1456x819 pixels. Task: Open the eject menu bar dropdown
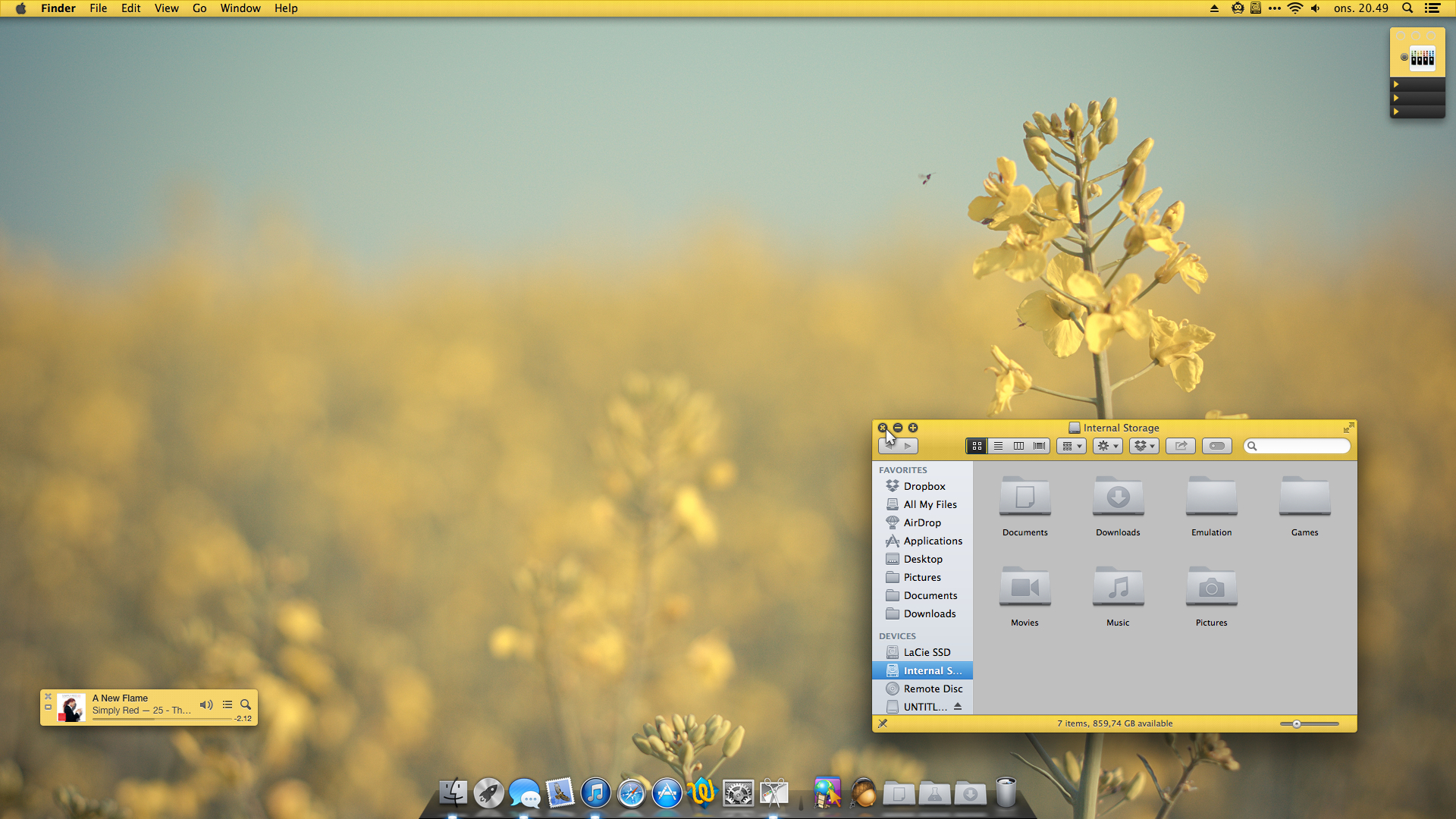[x=1214, y=8]
